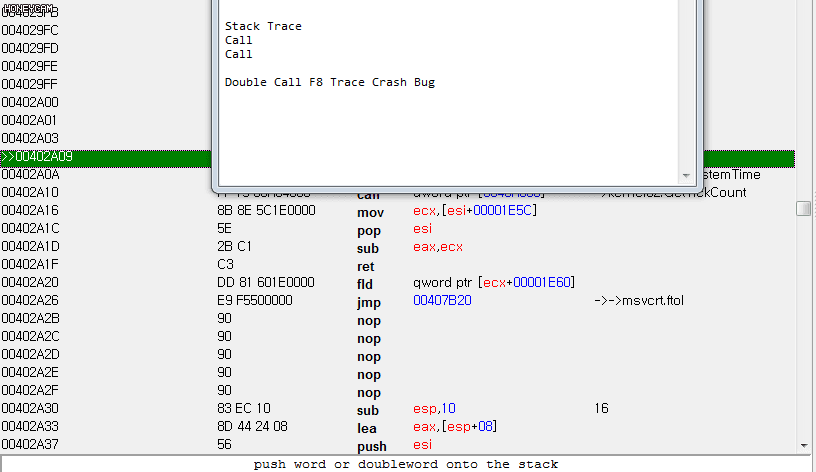816x472 pixels.
Task: Click address 00402A10 in the list
Action: (30, 193)
